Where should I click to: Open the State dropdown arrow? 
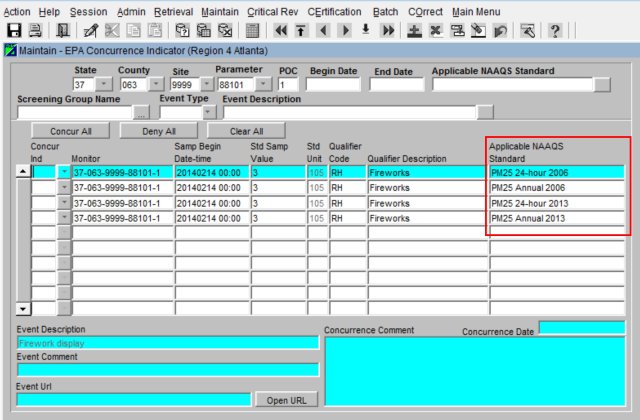(104, 84)
